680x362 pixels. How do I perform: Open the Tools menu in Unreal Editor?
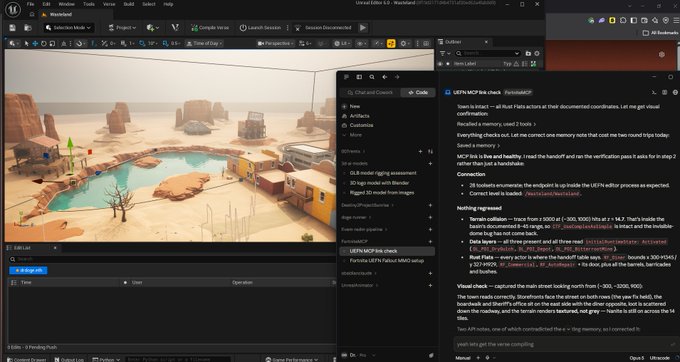pos(89,4)
